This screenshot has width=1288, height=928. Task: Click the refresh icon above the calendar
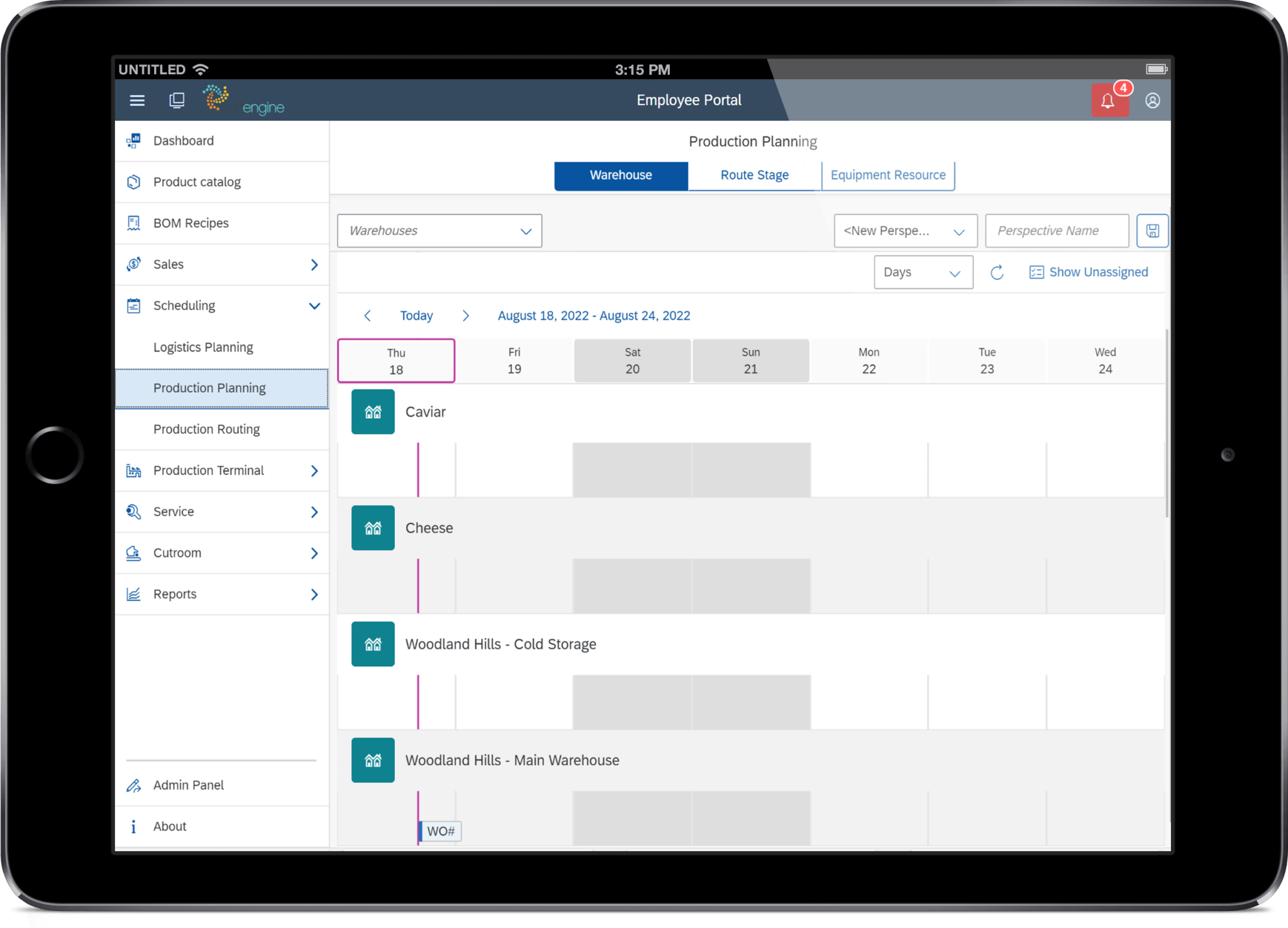tap(997, 272)
